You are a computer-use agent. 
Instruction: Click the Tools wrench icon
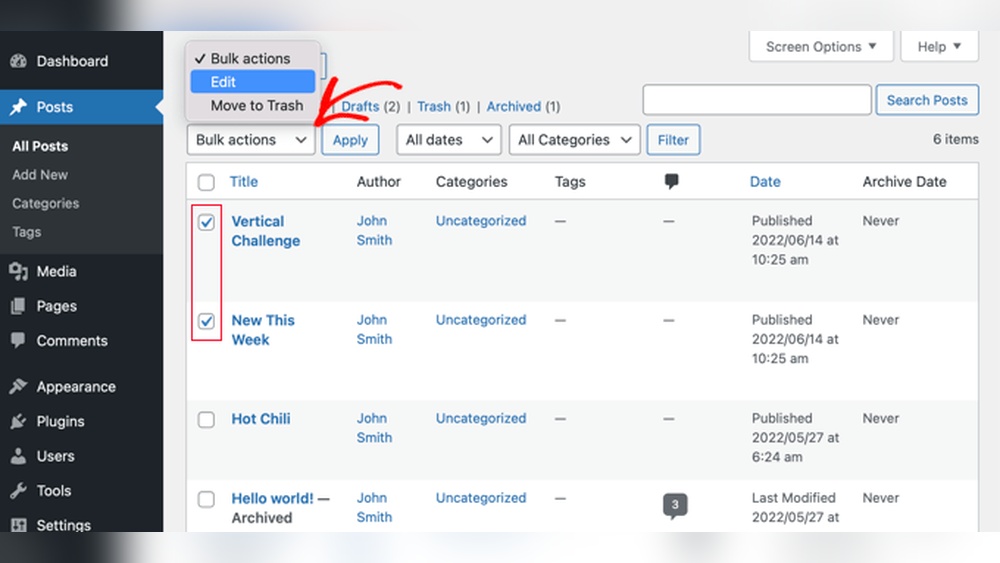(18, 490)
